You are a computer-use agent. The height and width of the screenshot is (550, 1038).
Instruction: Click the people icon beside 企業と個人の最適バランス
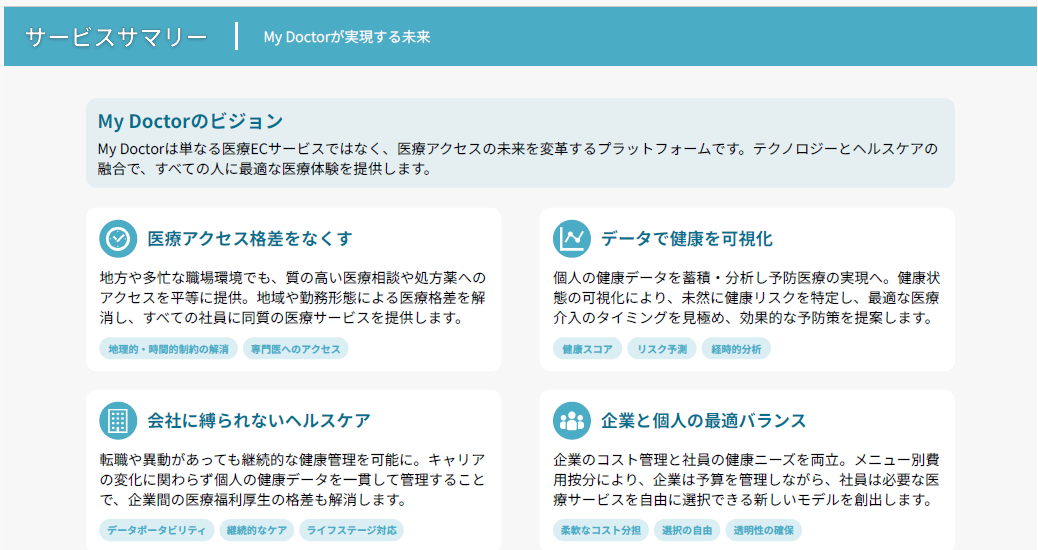(571, 420)
